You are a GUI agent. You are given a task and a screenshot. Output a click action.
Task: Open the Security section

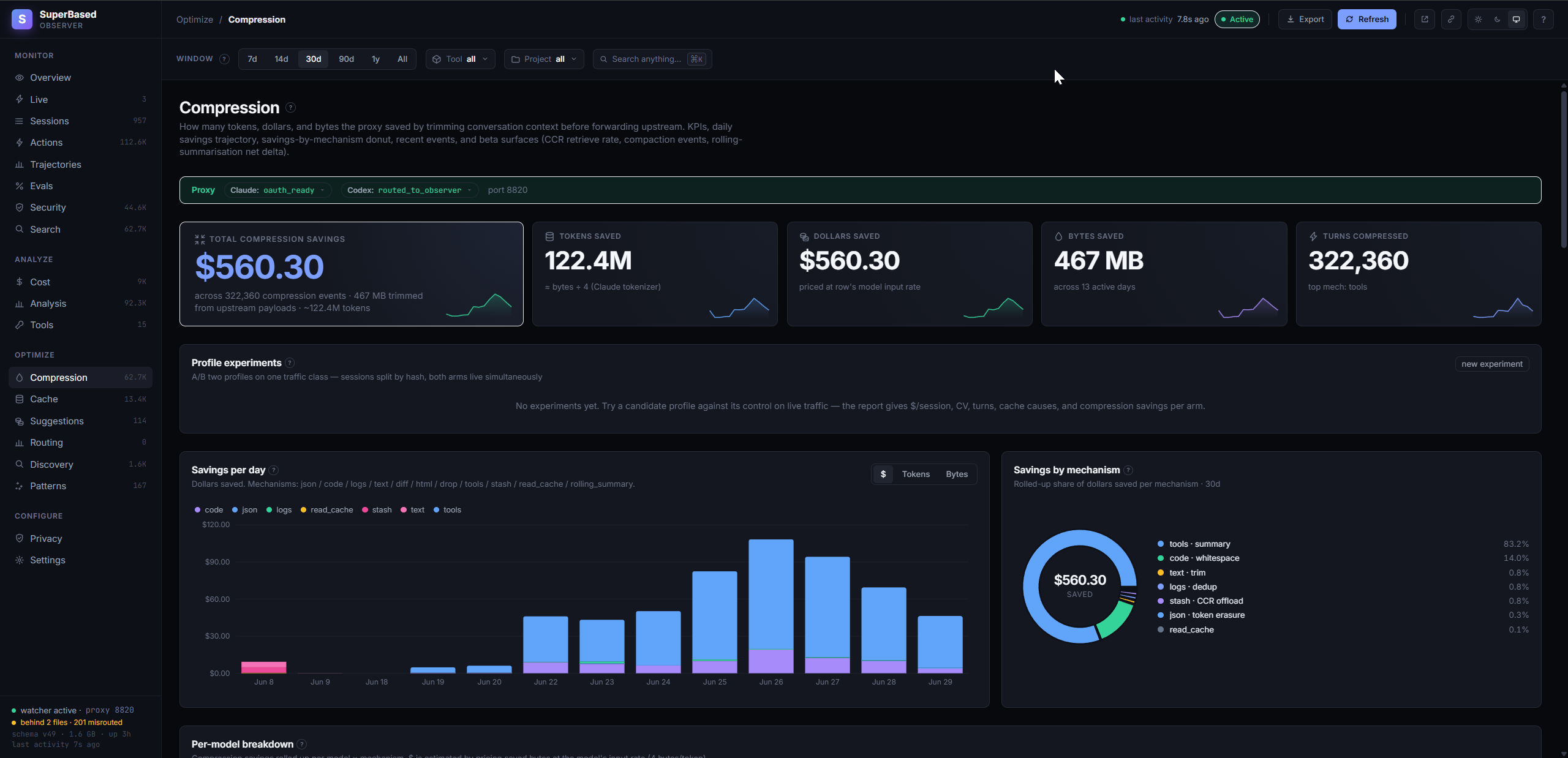coord(80,208)
